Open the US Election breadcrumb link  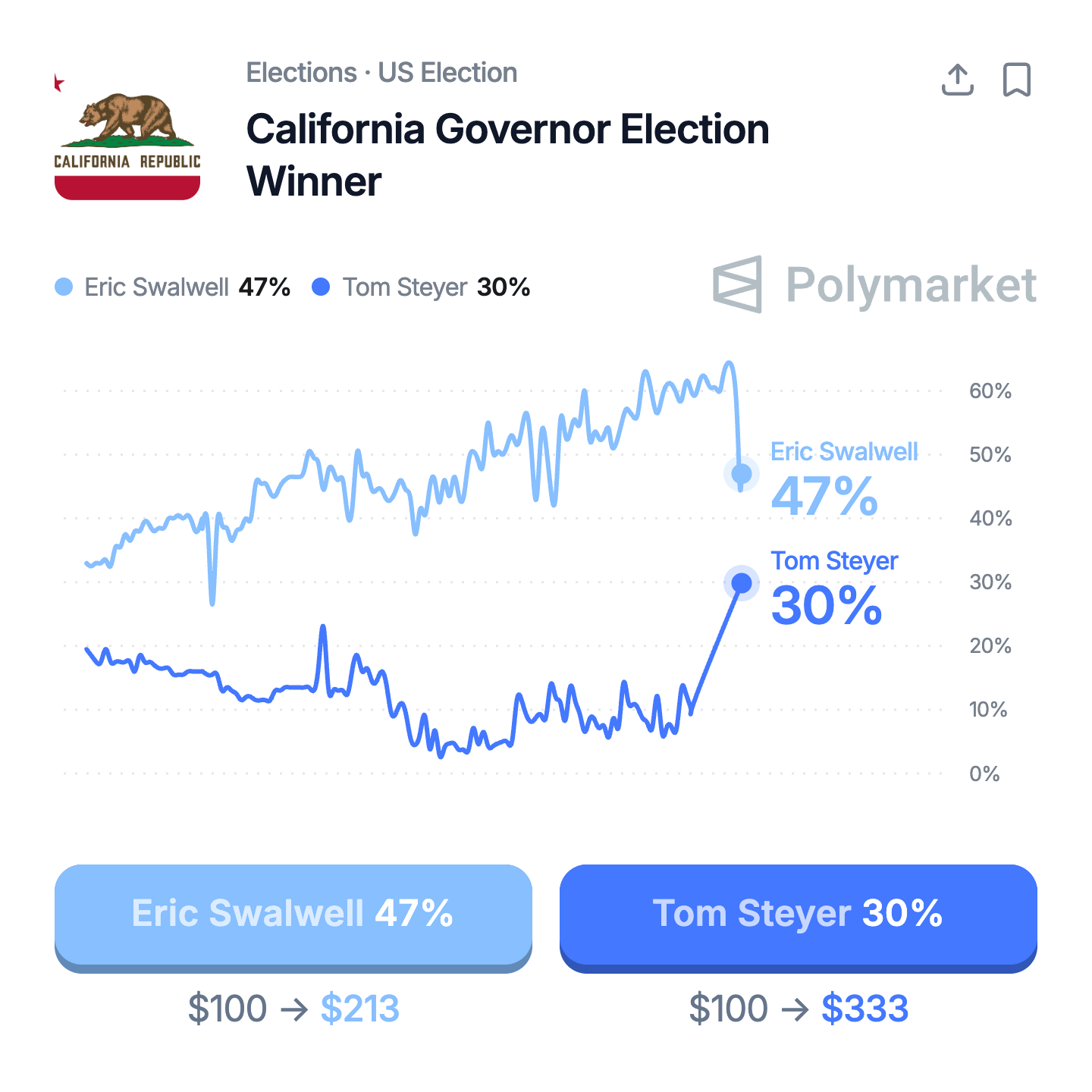coord(447,73)
